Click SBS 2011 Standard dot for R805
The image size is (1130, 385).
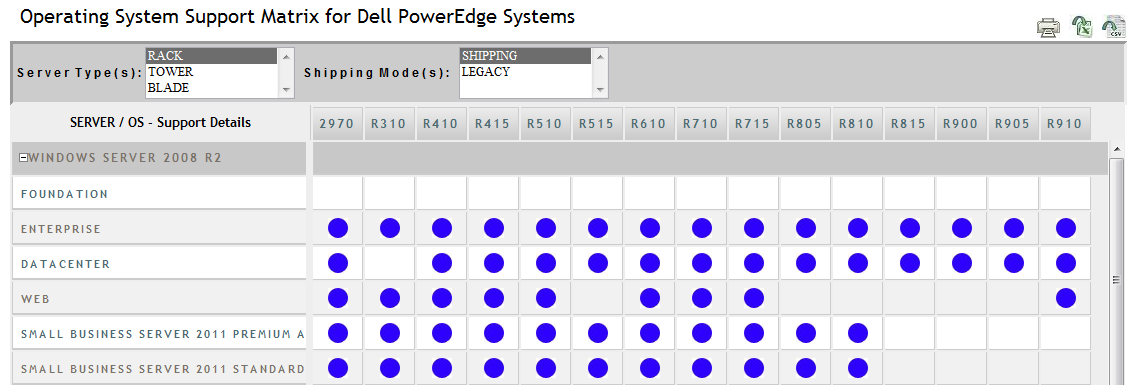click(x=806, y=368)
